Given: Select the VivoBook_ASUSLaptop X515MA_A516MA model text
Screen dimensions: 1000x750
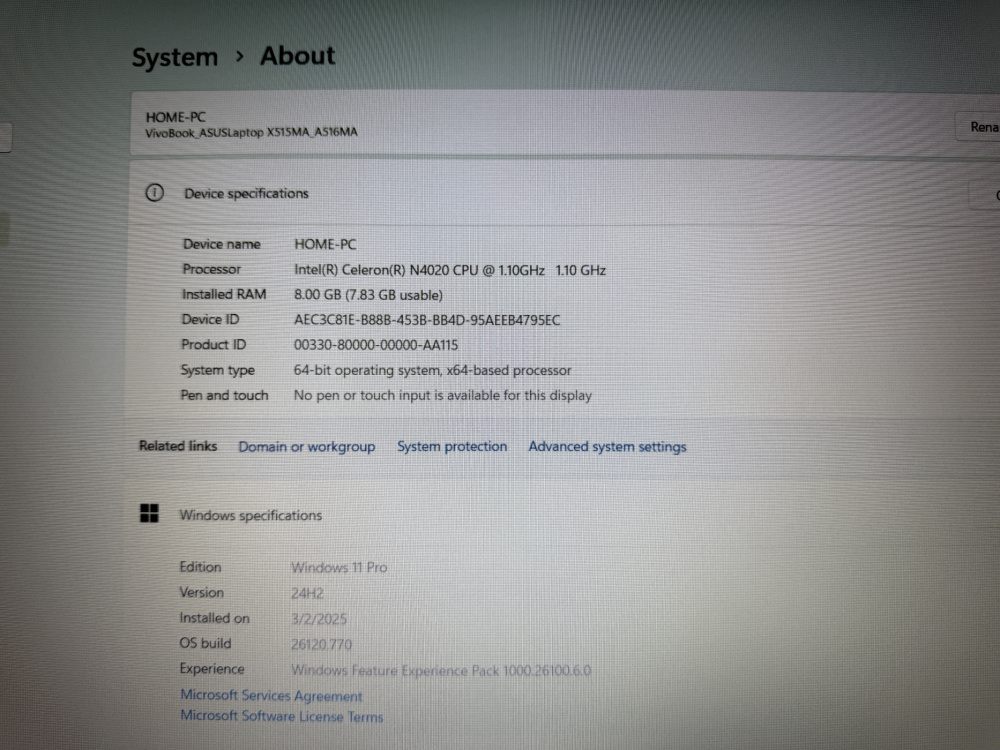Looking at the screenshot, I should coord(251,133).
